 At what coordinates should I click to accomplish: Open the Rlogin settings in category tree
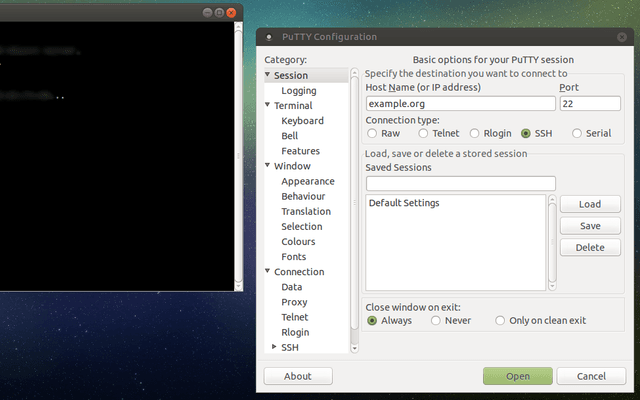point(295,332)
